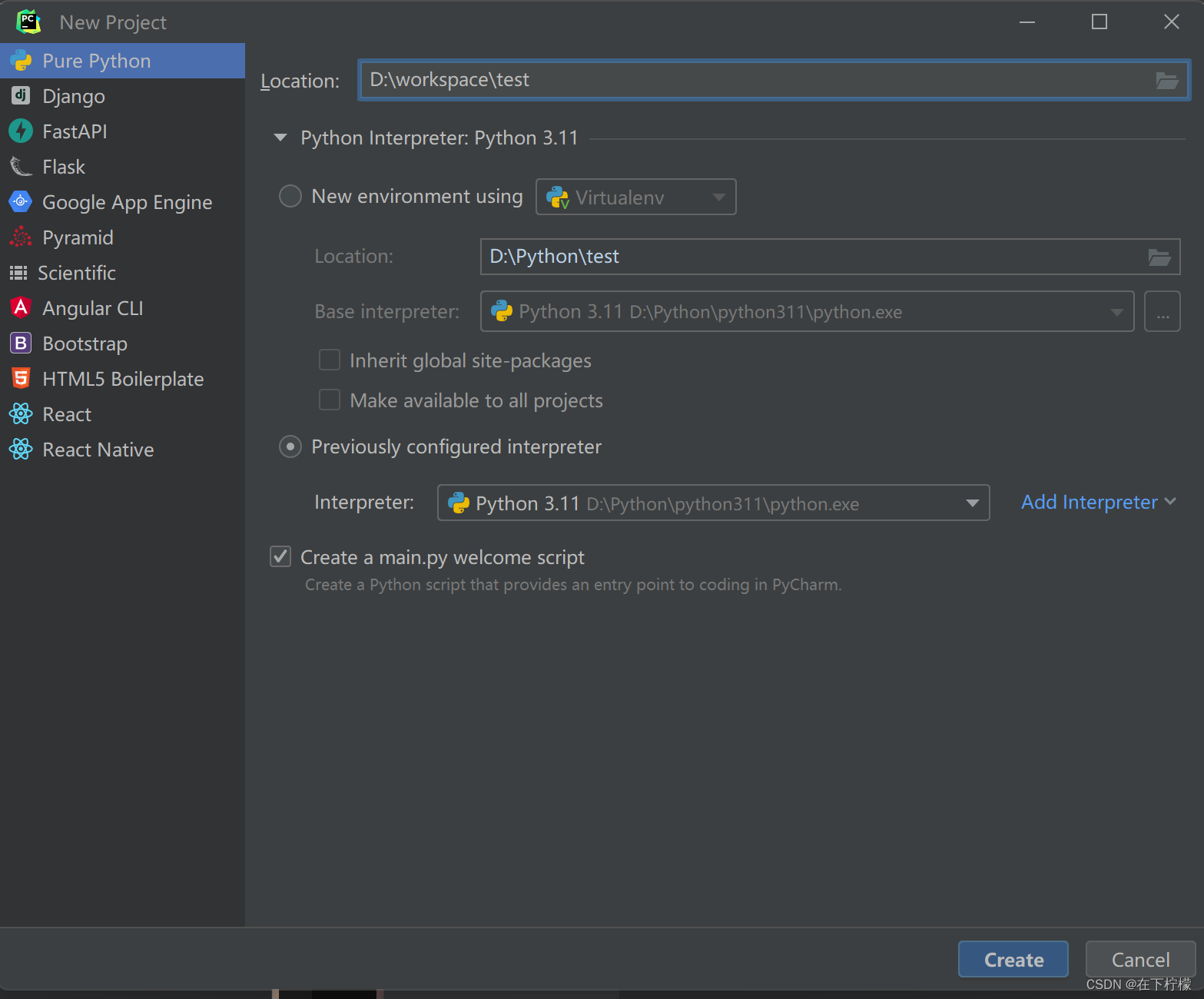Close the New Project dialog
Image resolution: width=1204 pixels, height=999 pixels.
(x=1171, y=22)
